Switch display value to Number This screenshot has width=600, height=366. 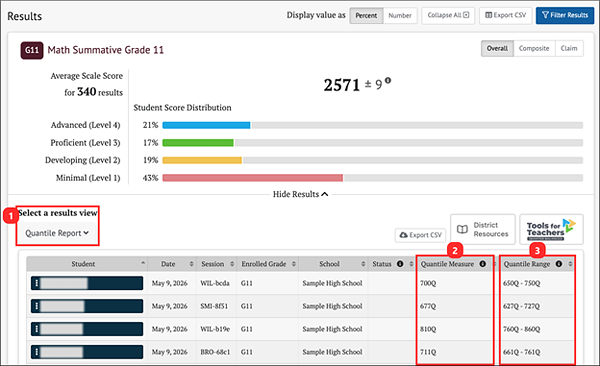point(400,16)
